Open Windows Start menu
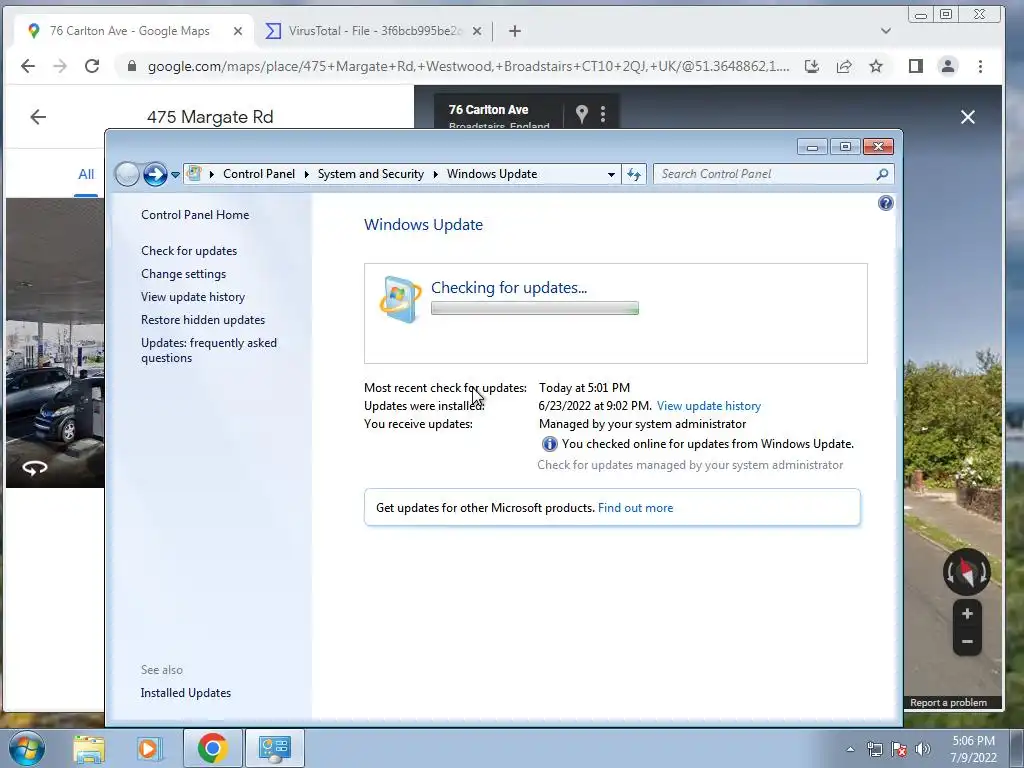The width and height of the screenshot is (1024, 768). click(27, 748)
